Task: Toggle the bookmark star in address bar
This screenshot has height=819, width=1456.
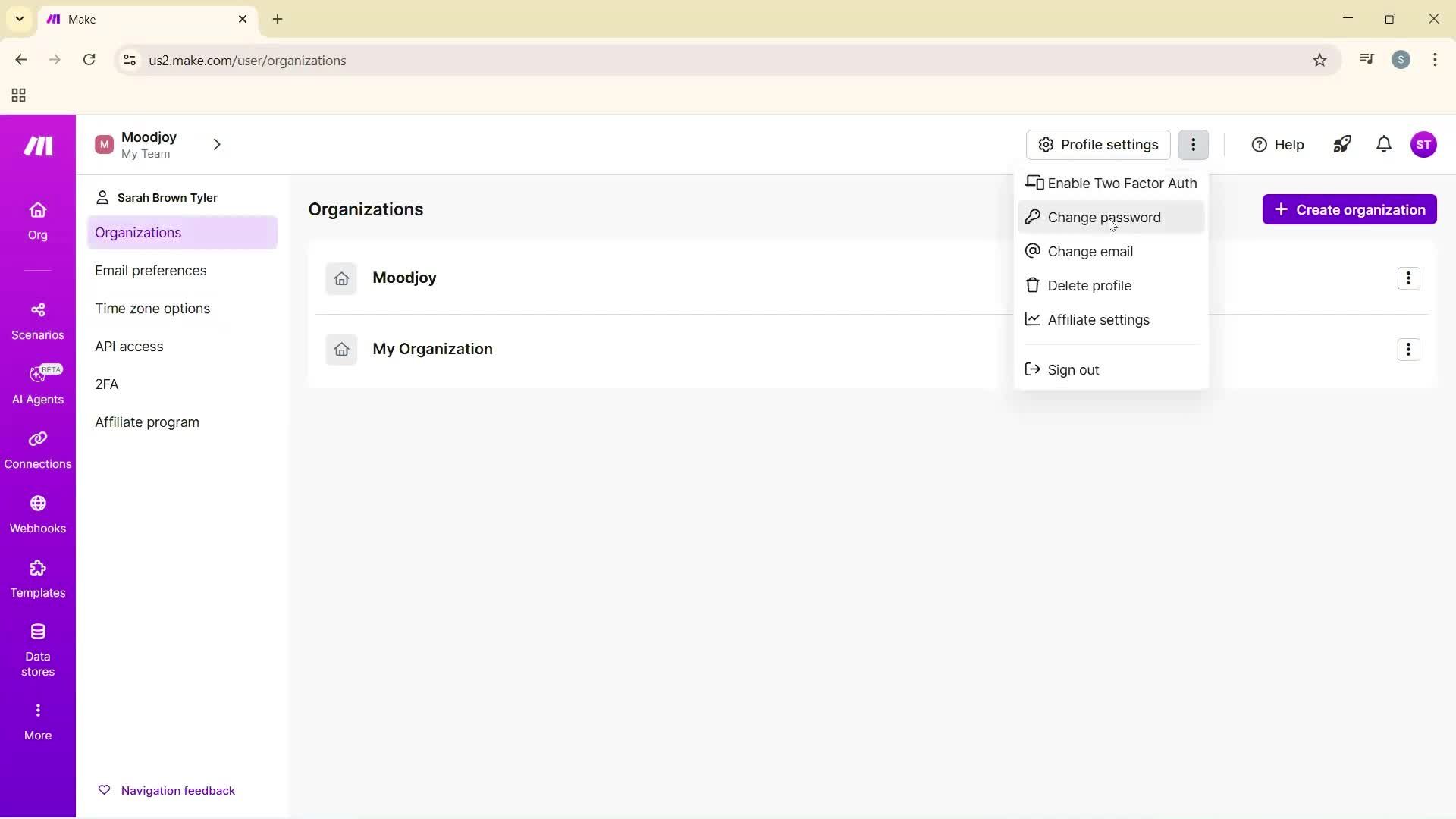Action: tap(1319, 60)
